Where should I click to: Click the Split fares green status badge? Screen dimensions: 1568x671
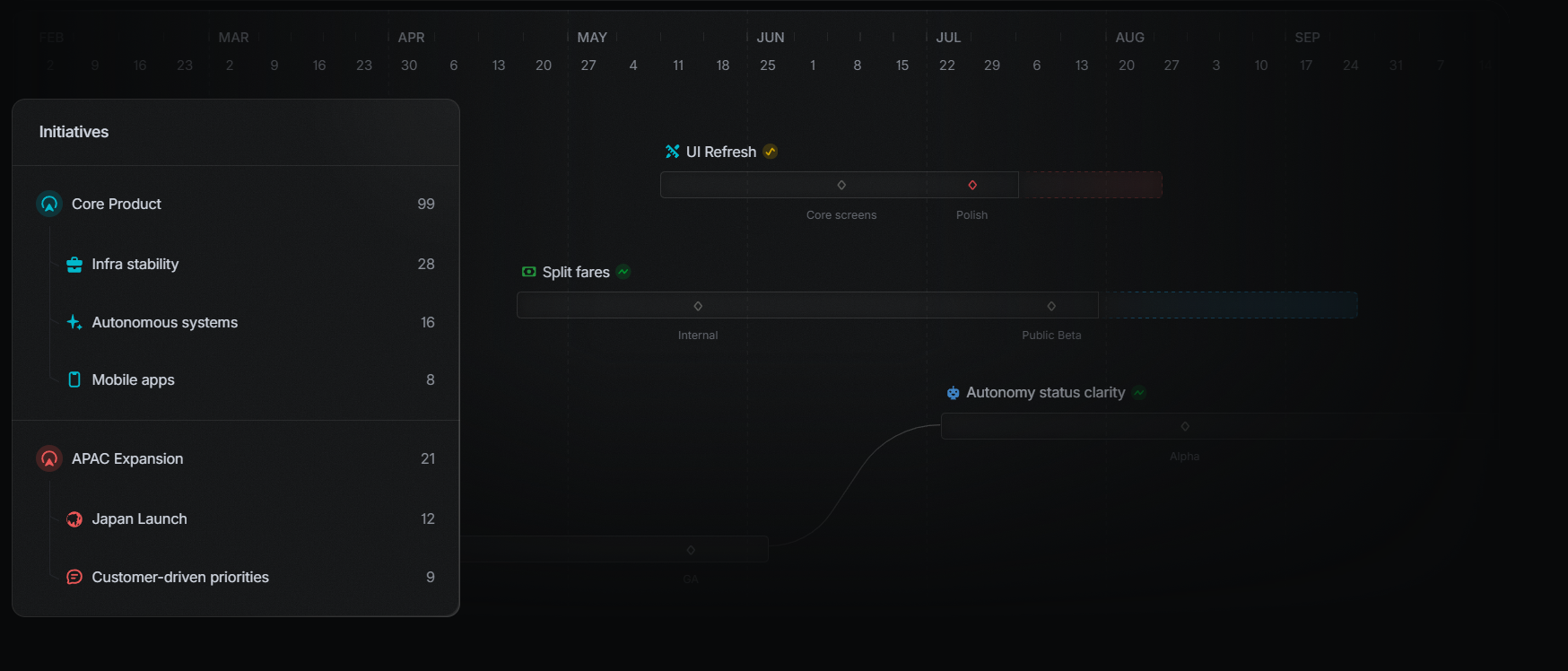[x=623, y=272]
